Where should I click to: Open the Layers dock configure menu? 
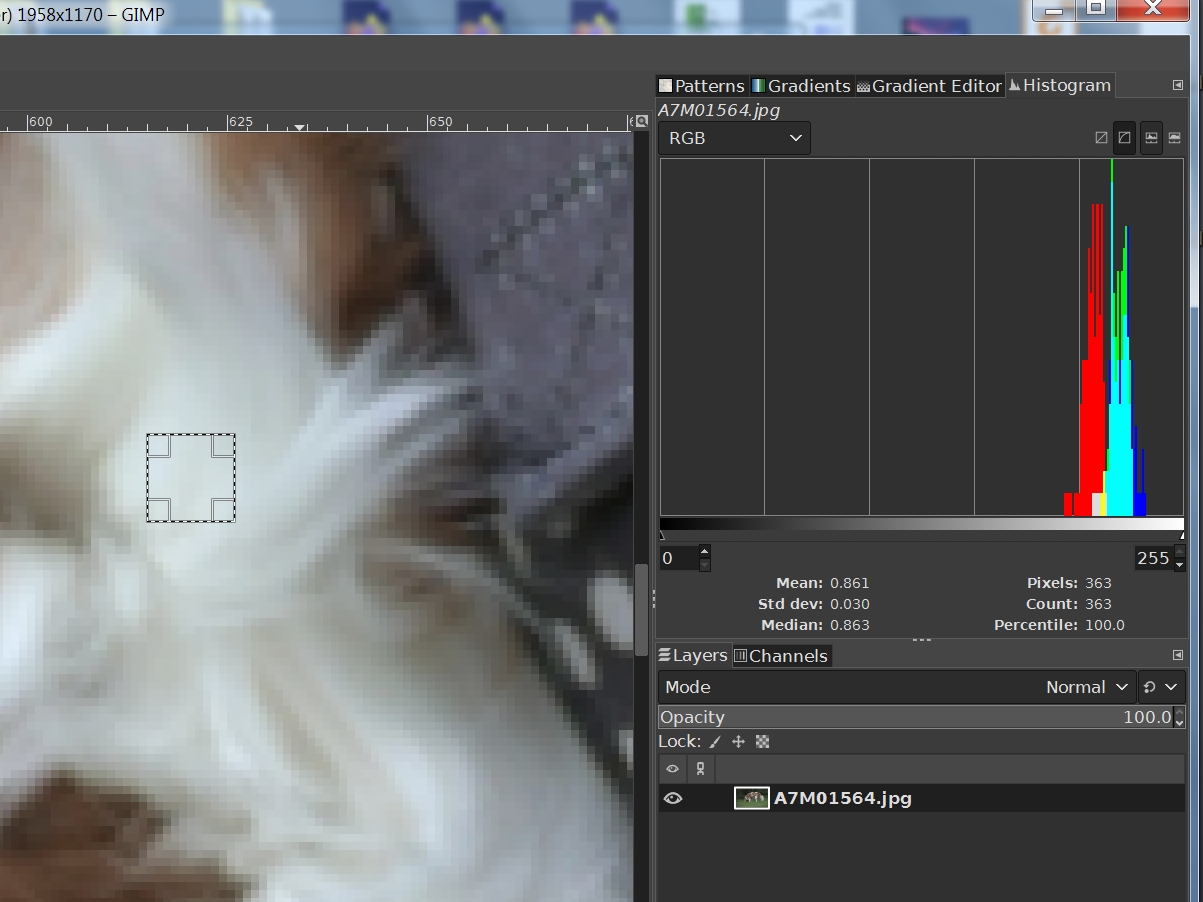(x=1177, y=656)
